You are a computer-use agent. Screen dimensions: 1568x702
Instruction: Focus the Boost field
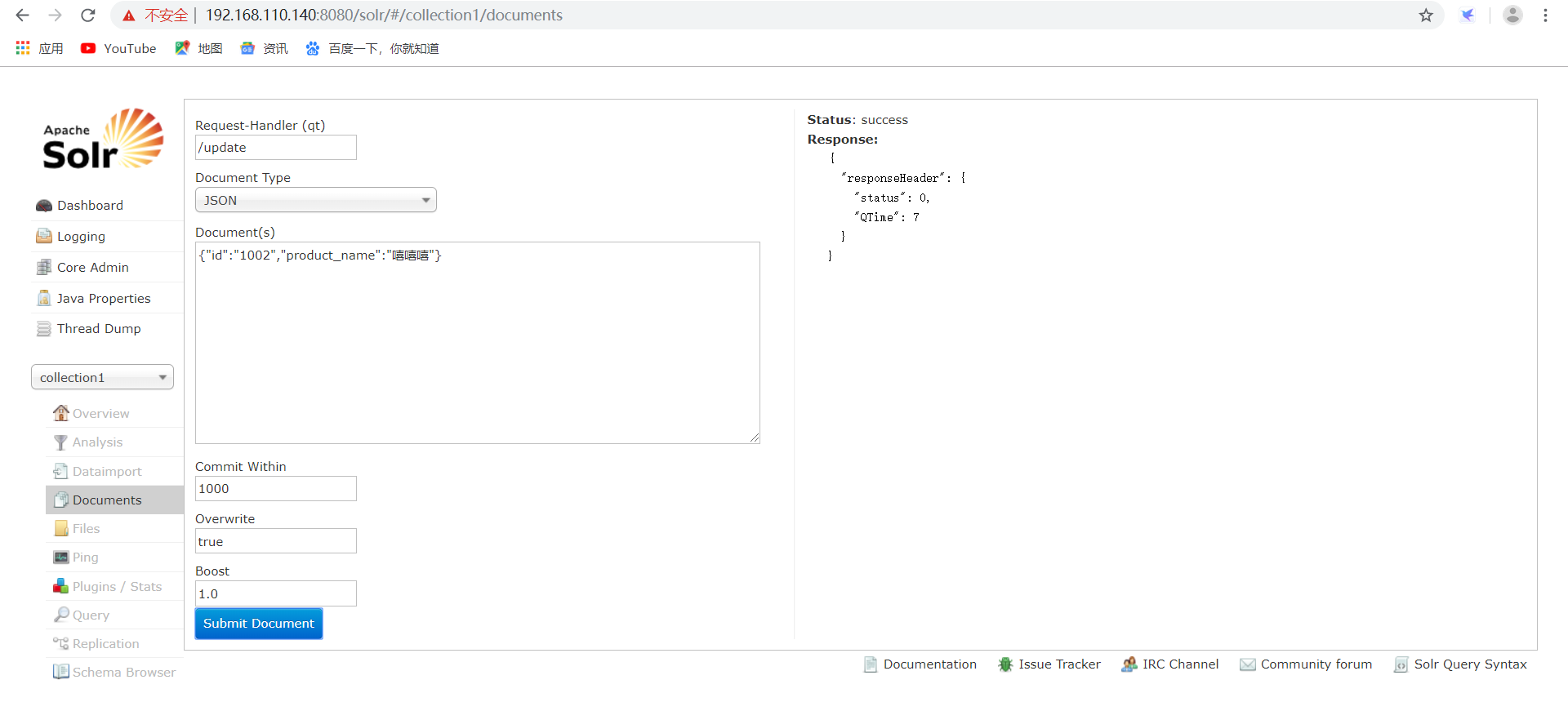pyautogui.click(x=276, y=593)
